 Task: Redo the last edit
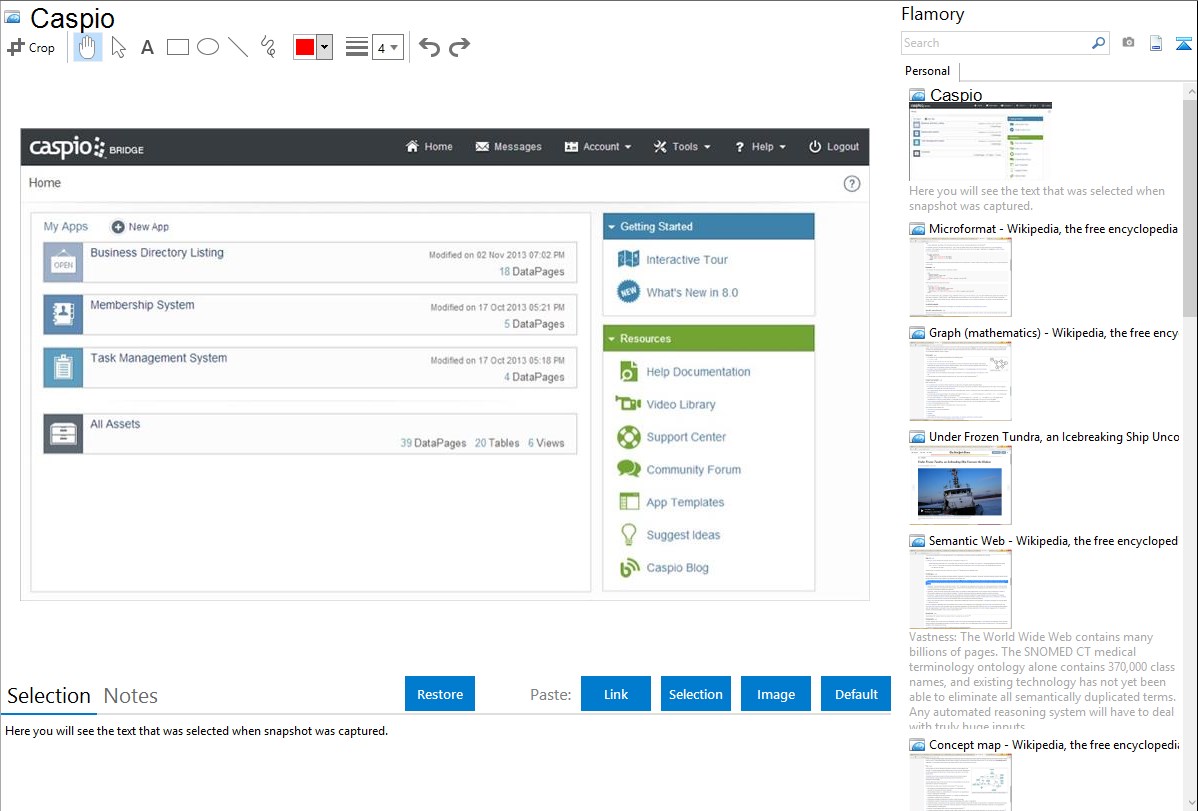(x=459, y=47)
